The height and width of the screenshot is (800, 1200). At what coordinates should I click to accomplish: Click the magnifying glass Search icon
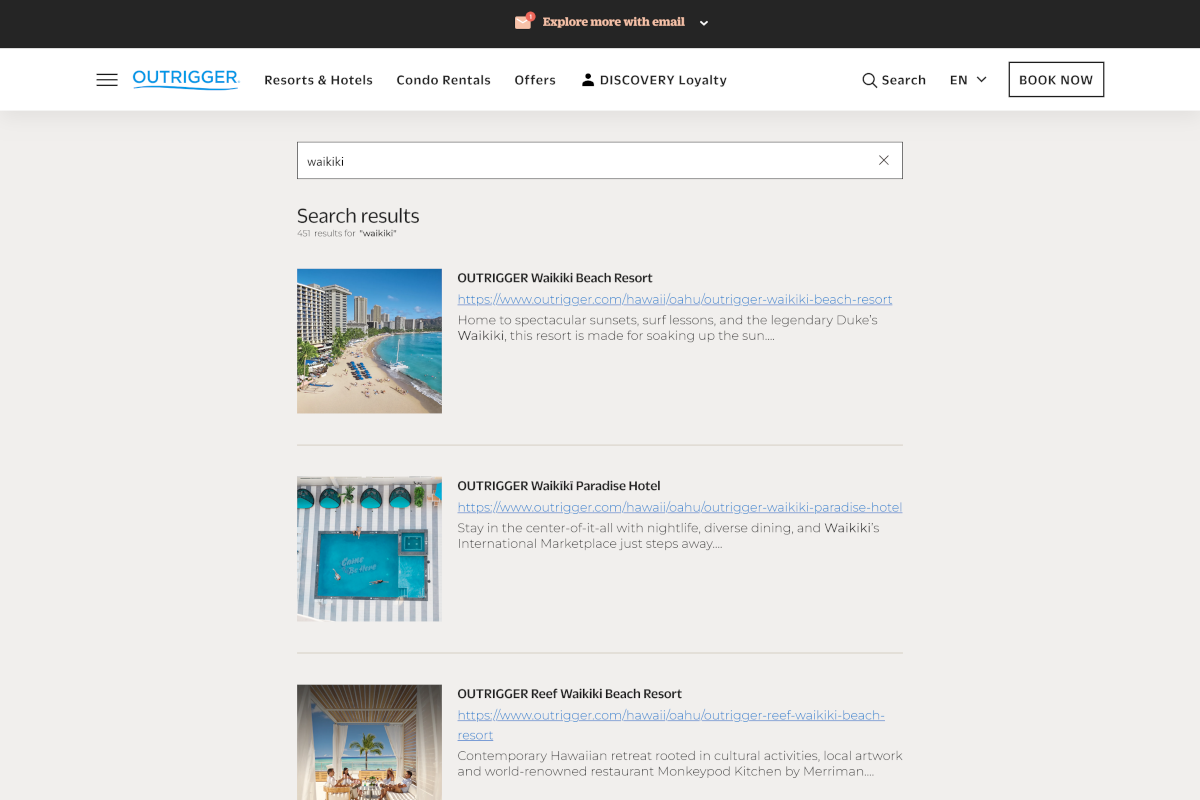tap(869, 79)
